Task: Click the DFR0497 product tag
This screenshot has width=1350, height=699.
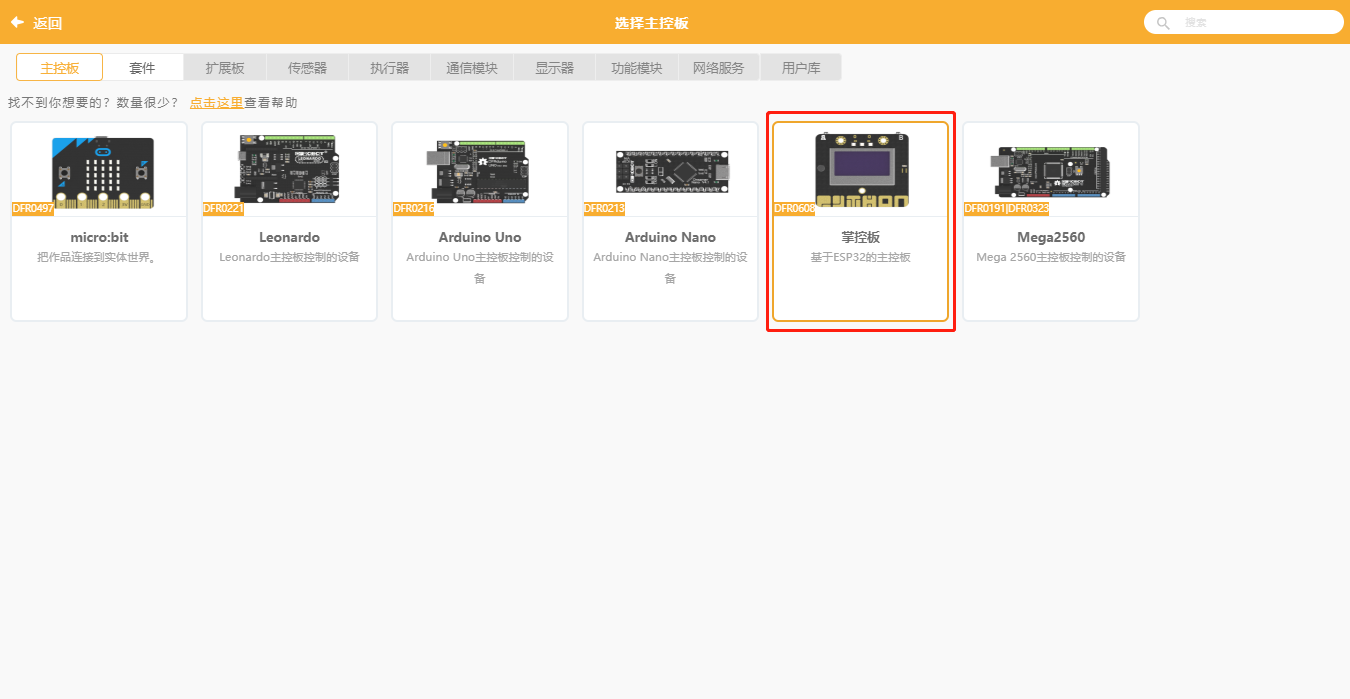Action: click(x=33, y=208)
